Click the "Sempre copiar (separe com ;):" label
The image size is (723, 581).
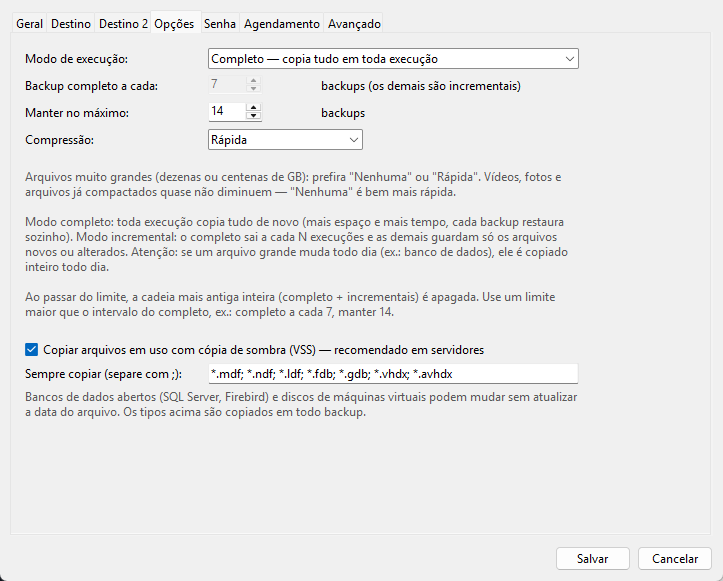(x=103, y=374)
